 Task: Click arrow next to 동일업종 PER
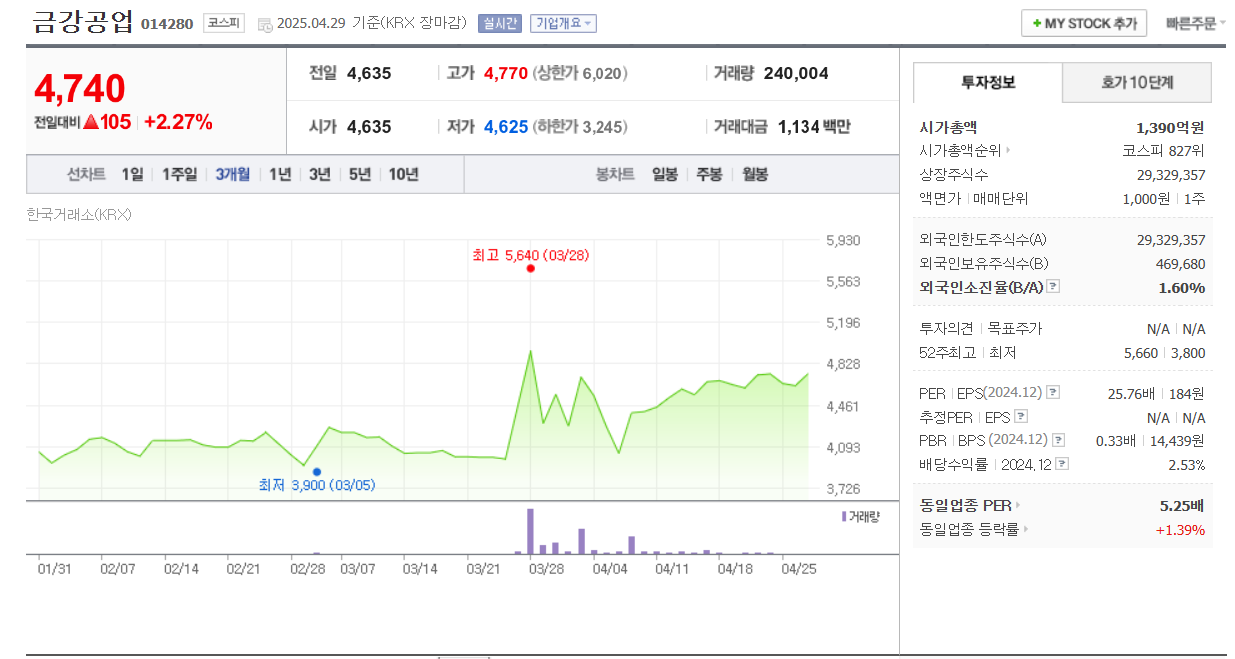tap(1018, 505)
